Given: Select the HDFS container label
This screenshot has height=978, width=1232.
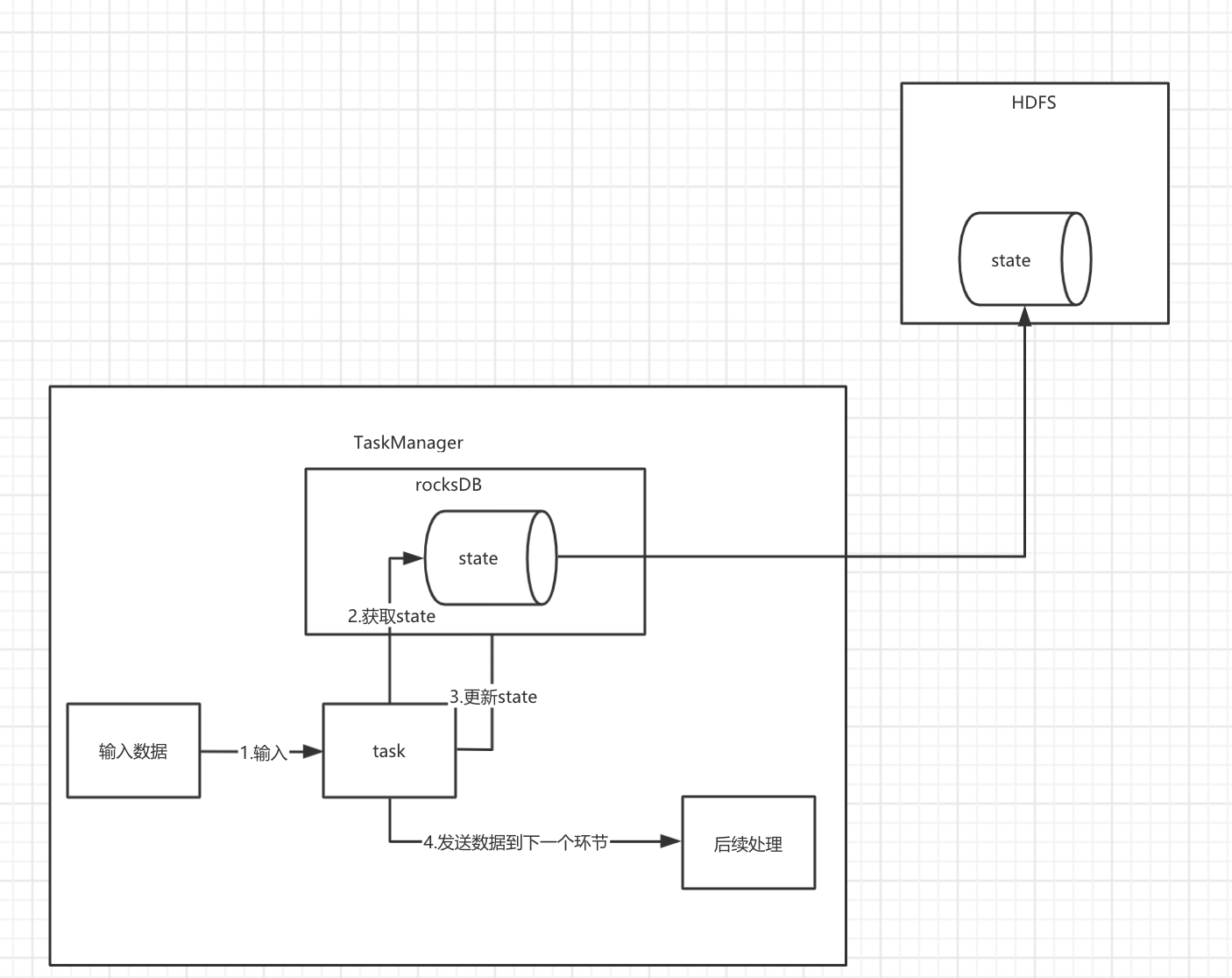Looking at the screenshot, I should [x=1034, y=103].
